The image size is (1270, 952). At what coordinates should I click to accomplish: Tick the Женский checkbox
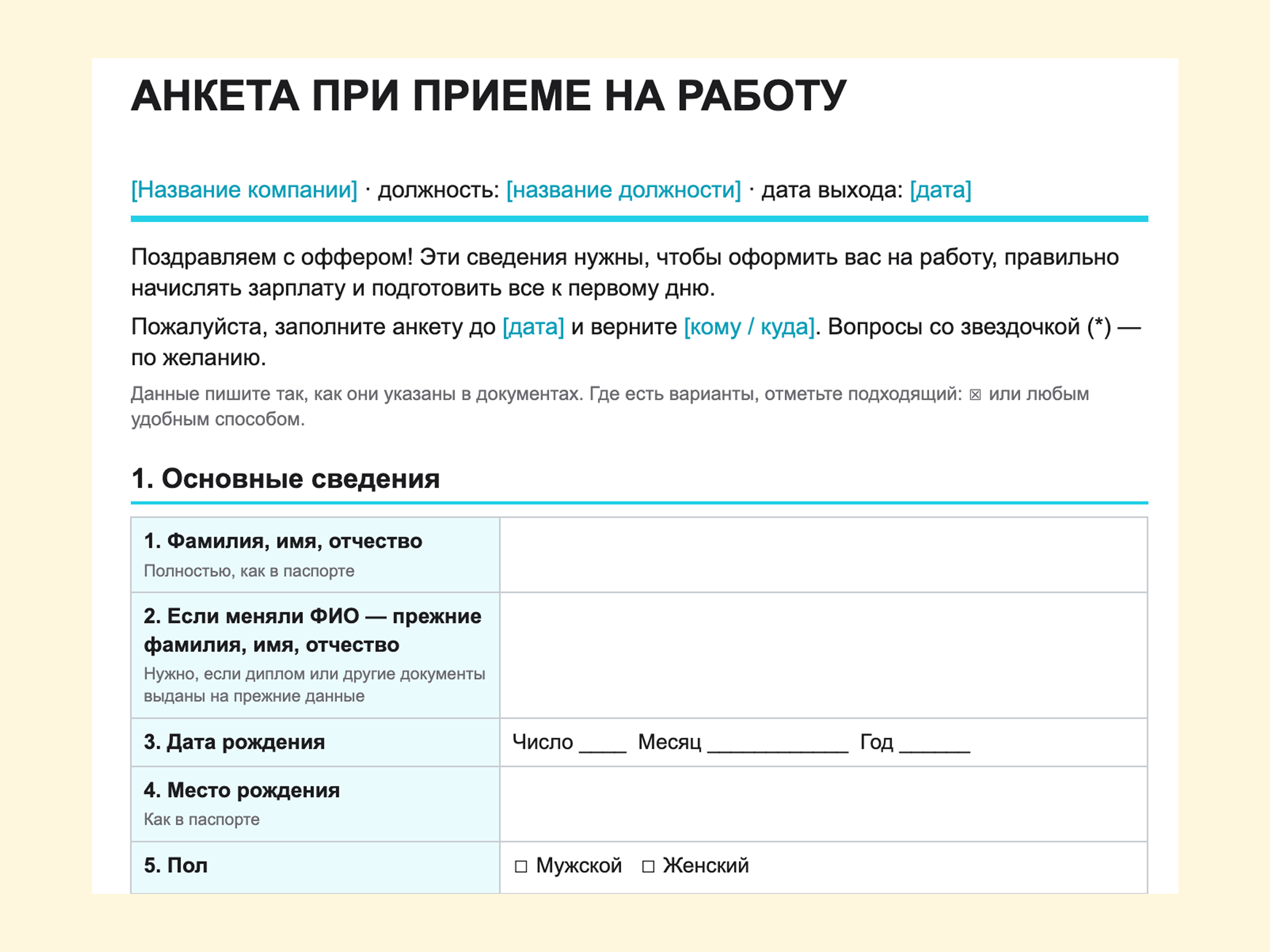[x=648, y=866]
